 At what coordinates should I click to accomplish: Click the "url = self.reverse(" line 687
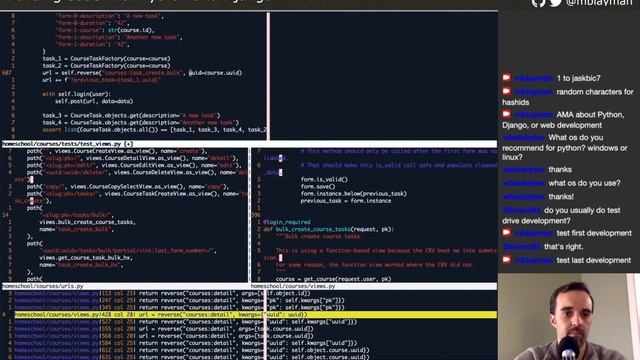(142, 73)
